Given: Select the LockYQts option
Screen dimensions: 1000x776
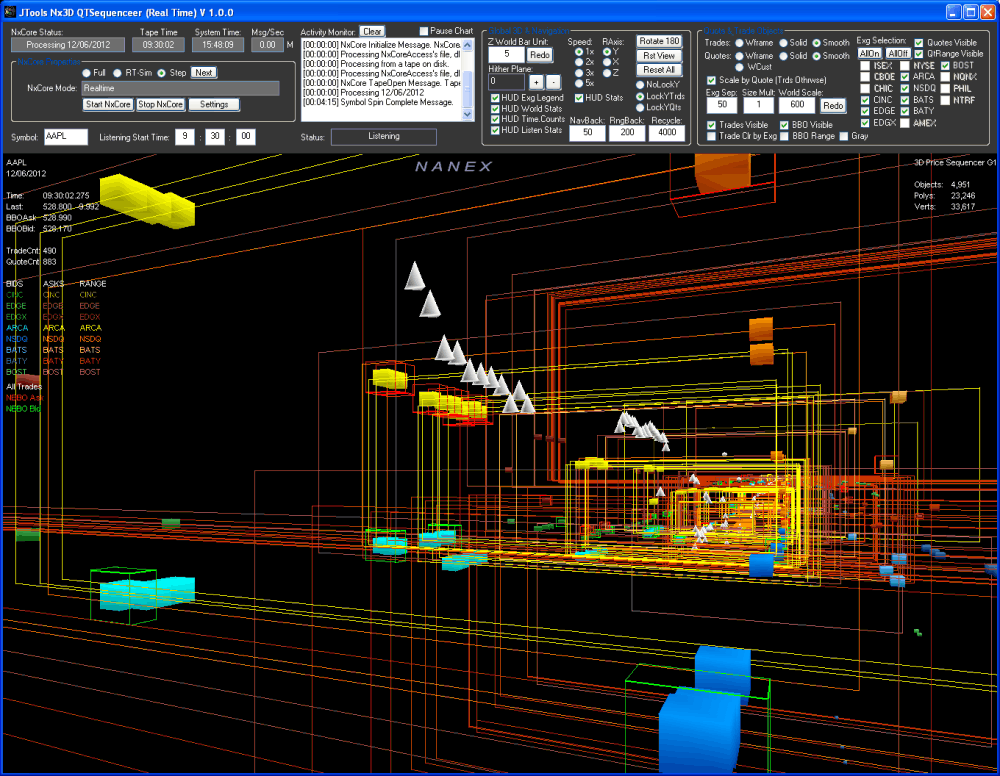Looking at the screenshot, I should [x=640, y=108].
